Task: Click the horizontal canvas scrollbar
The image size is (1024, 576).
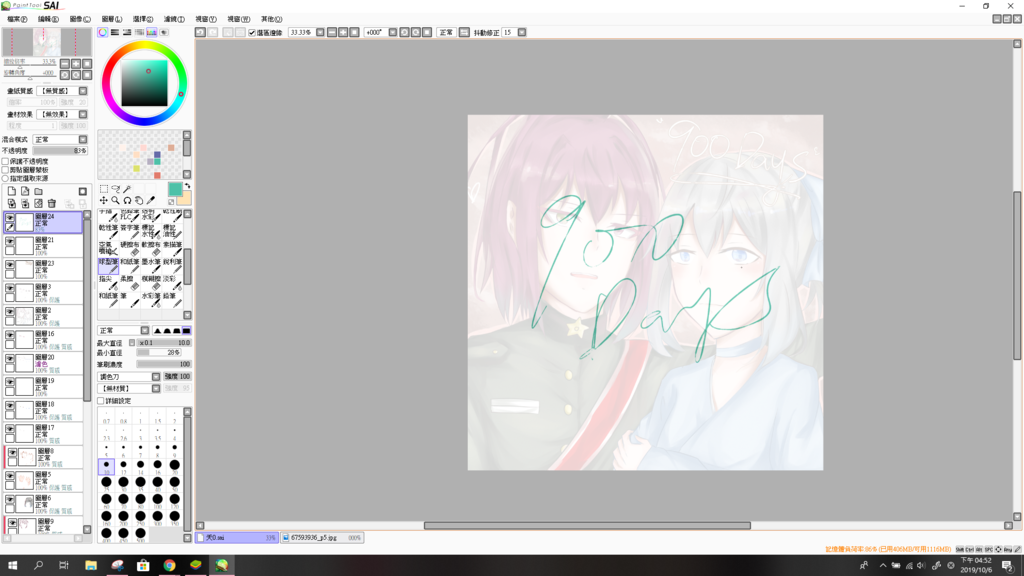Action: [587, 525]
